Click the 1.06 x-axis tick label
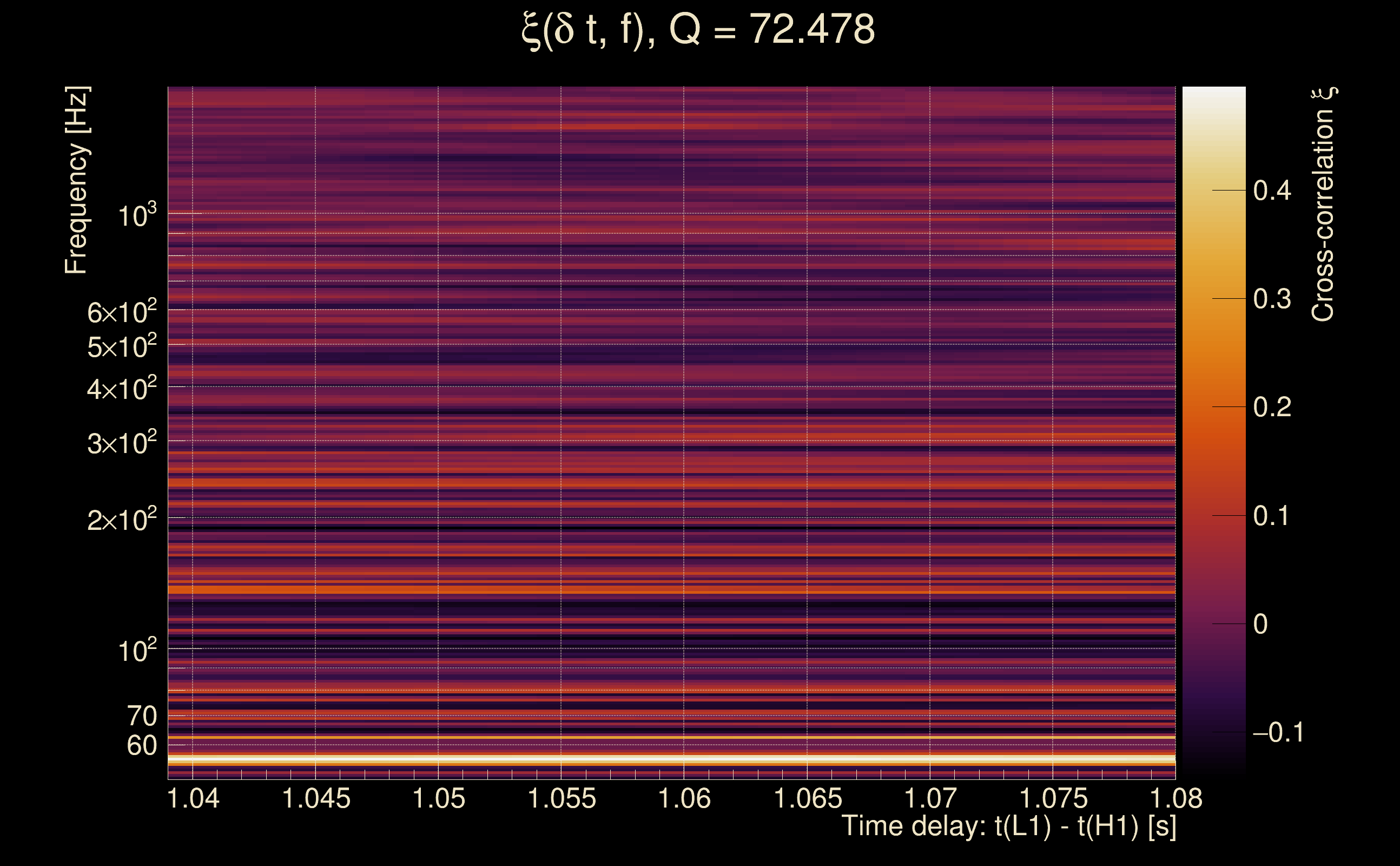 pyautogui.click(x=684, y=799)
